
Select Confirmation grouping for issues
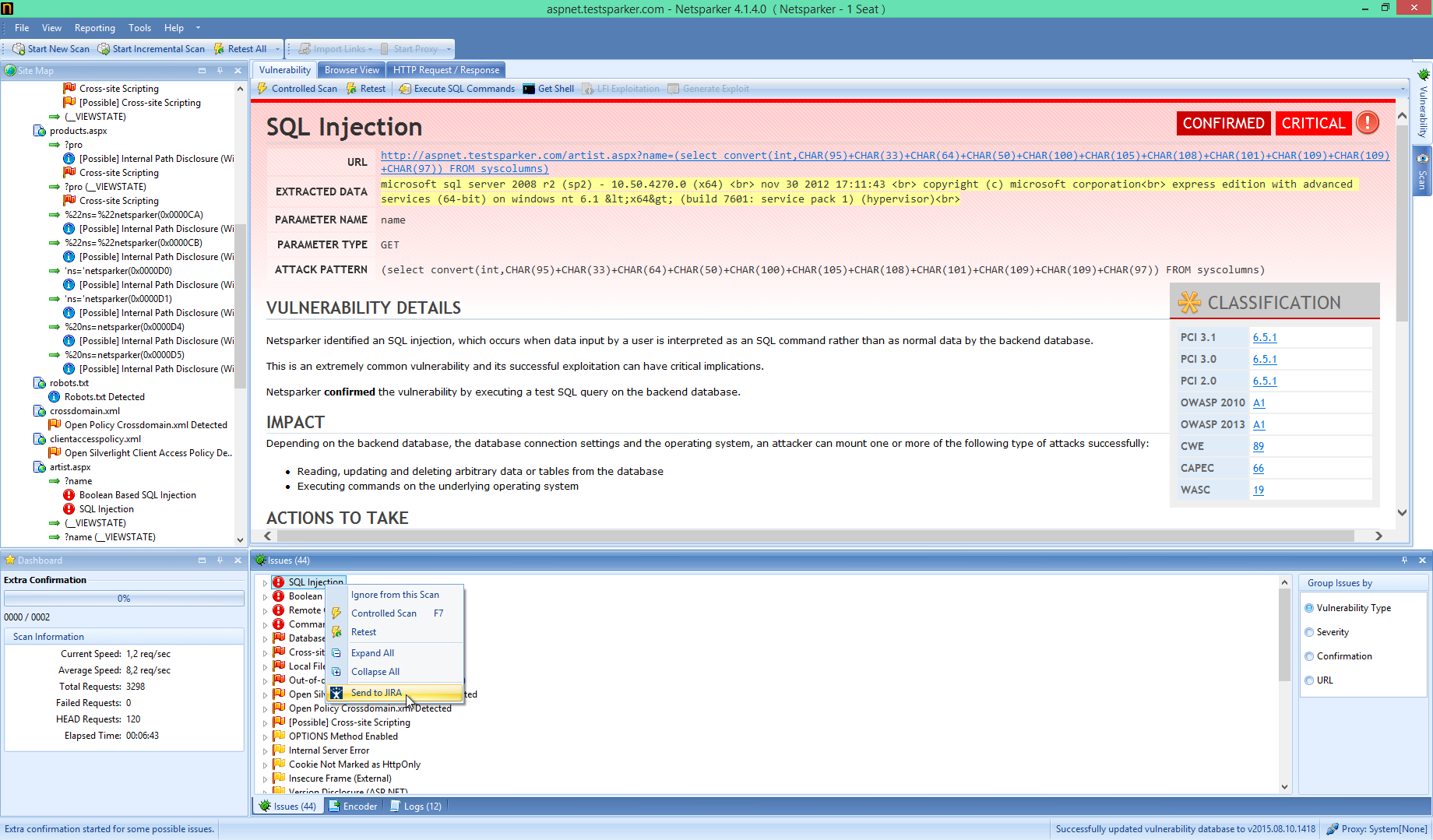[1310, 656]
